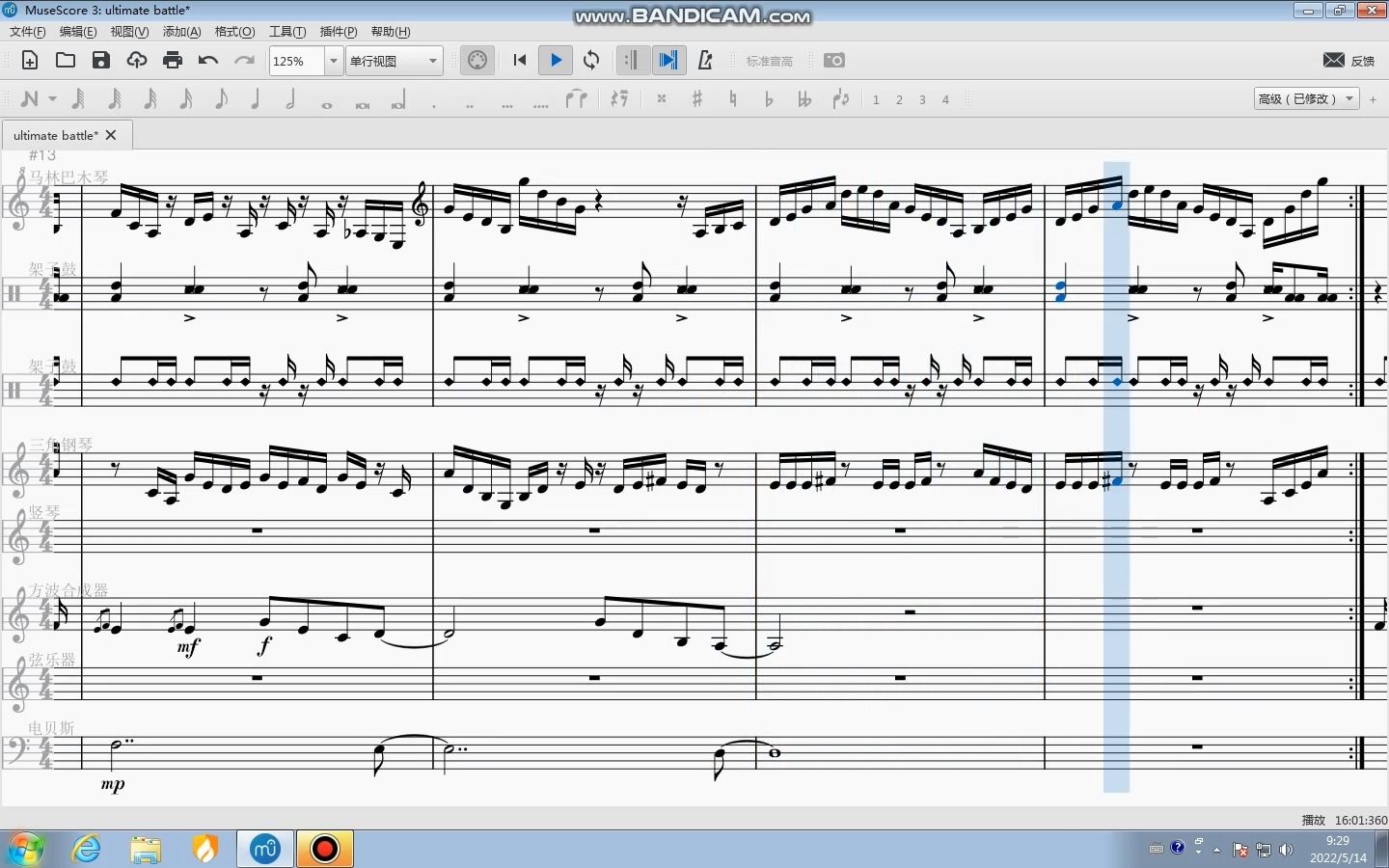Toggle loop playback
Image resolution: width=1389 pixels, height=868 pixels.
pos(591,61)
